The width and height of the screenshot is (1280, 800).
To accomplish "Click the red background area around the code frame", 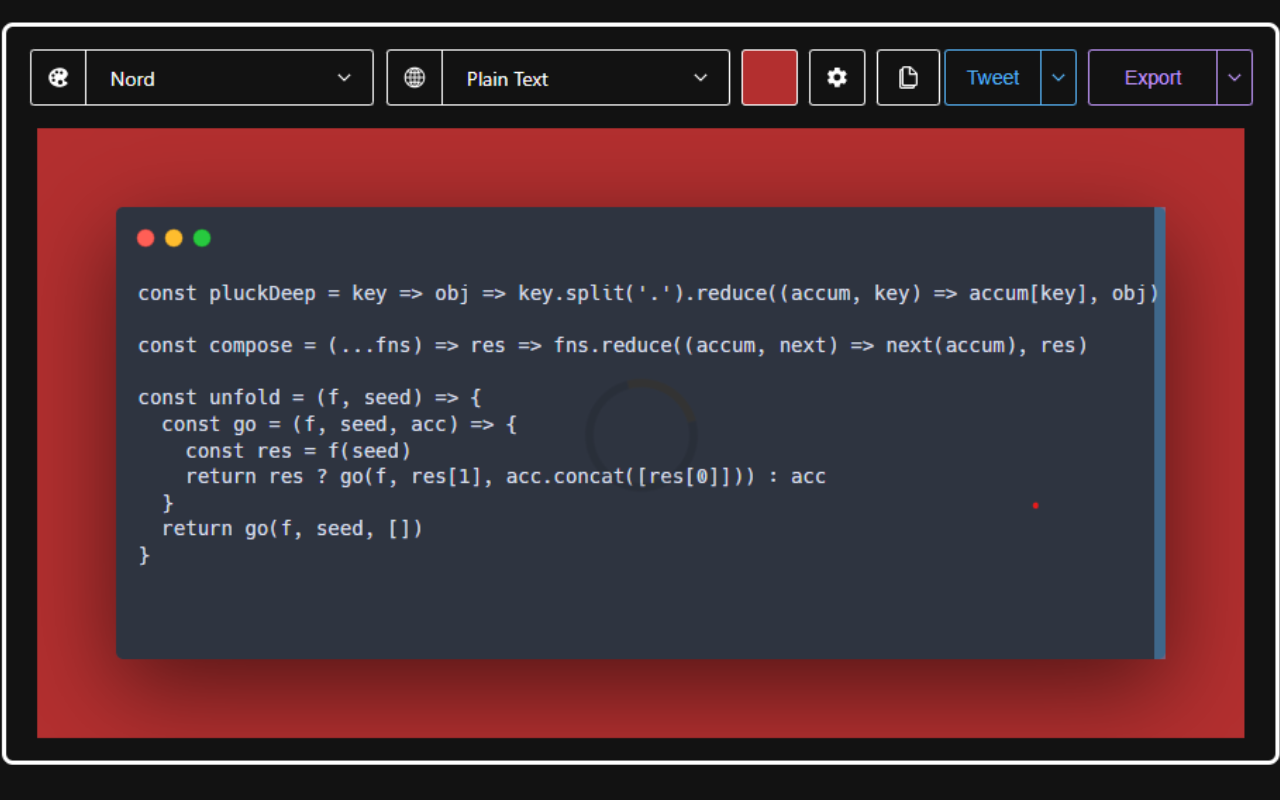I will [640, 700].
